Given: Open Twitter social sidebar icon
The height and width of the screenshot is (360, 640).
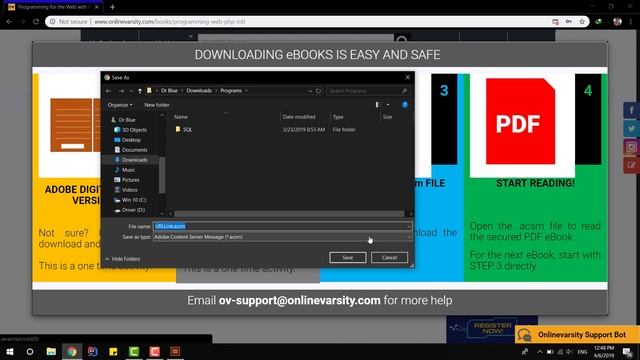Looking at the screenshot, I should [631, 129].
